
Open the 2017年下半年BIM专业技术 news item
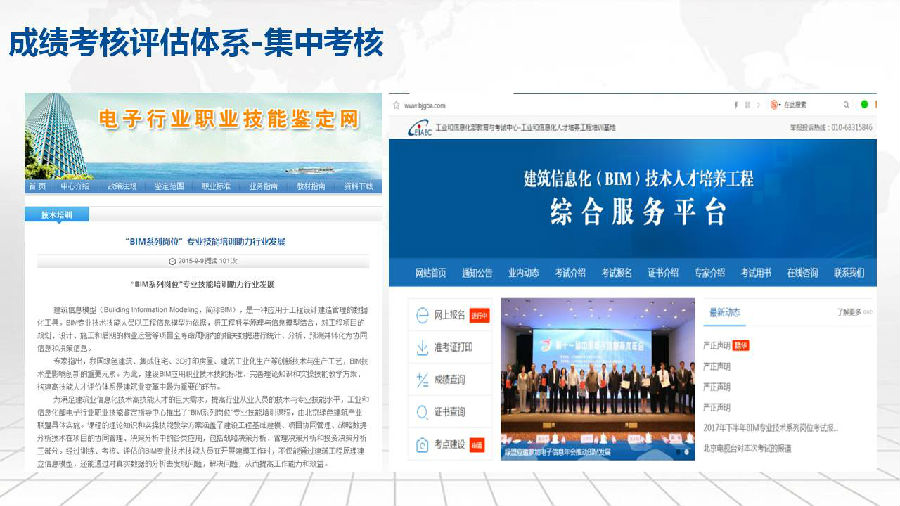point(770,428)
